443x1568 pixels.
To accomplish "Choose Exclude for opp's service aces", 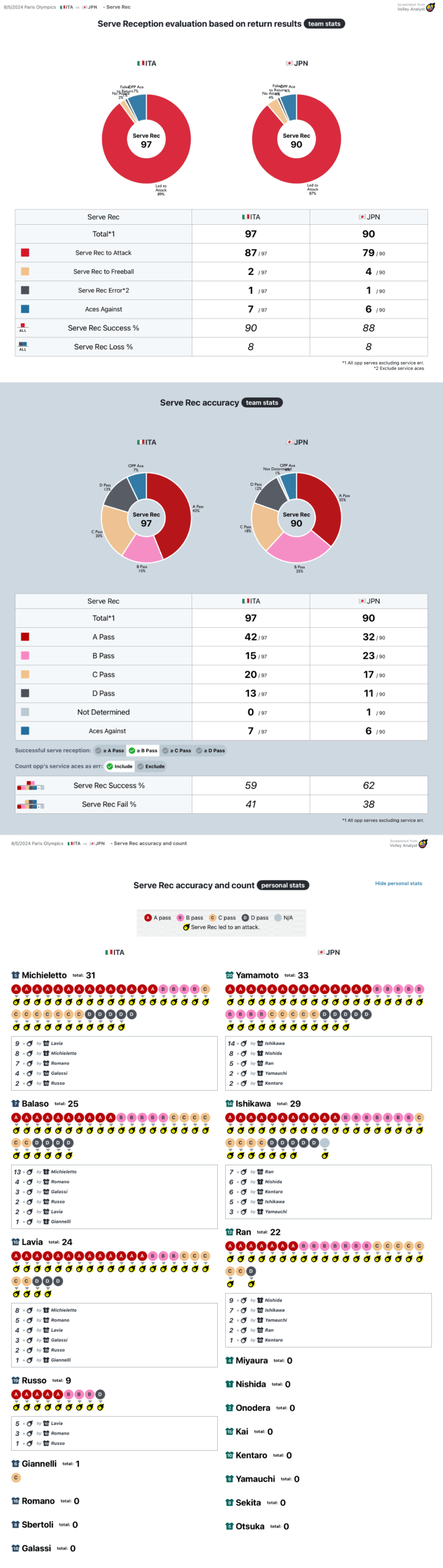I will tap(151, 766).
